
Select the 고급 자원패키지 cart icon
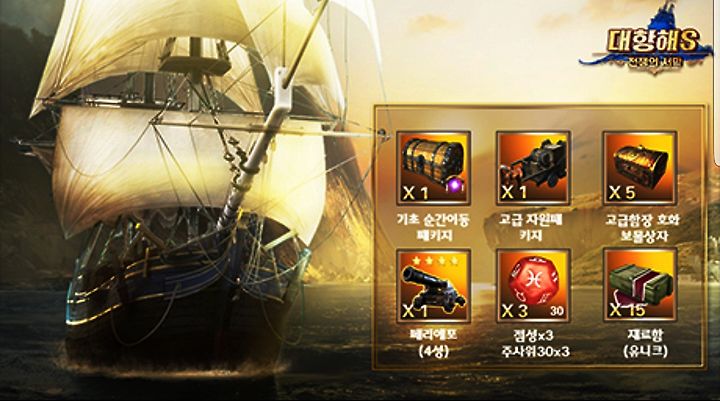(x=533, y=168)
